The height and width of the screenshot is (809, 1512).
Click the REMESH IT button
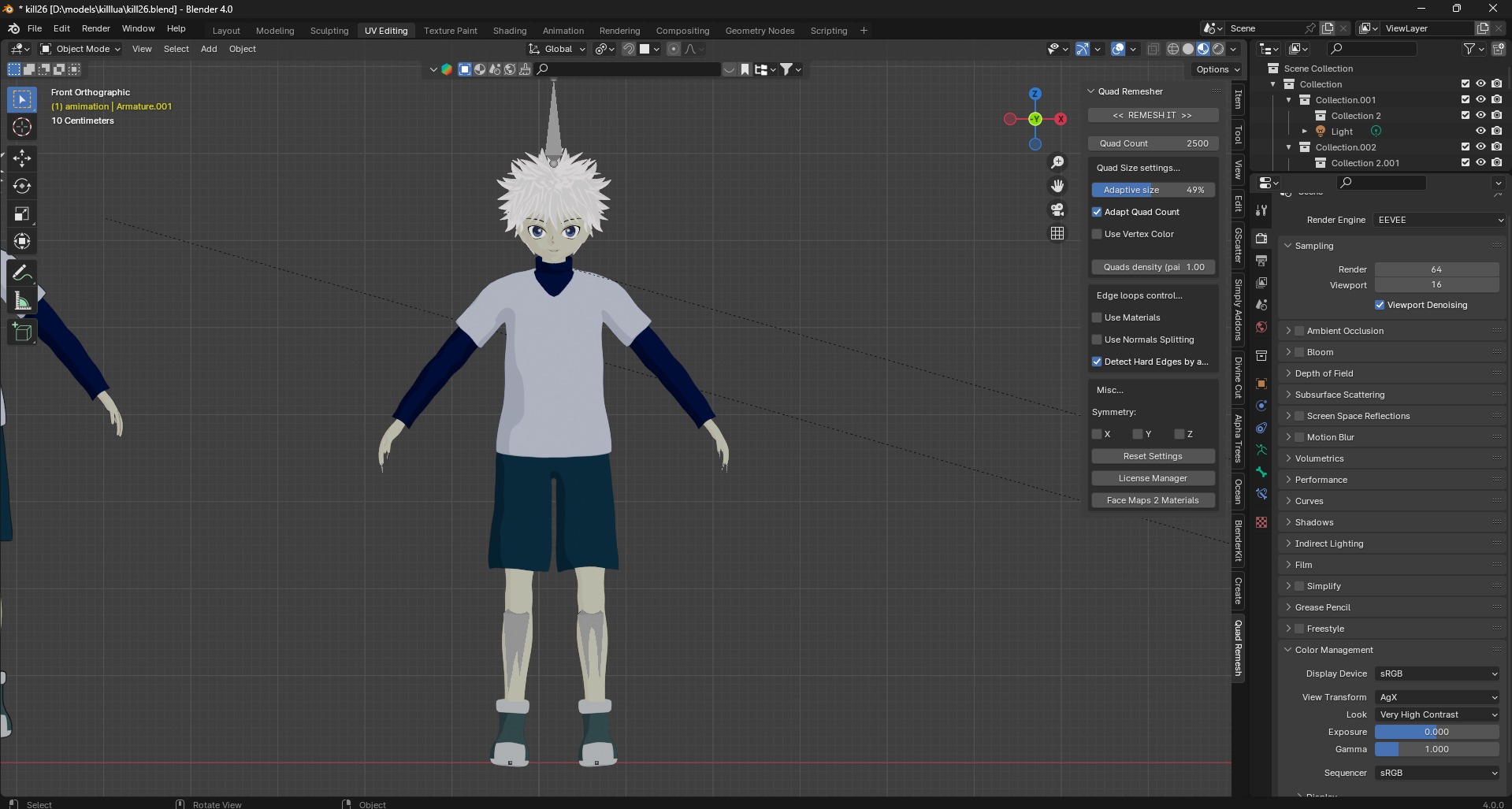click(1153, 115)
